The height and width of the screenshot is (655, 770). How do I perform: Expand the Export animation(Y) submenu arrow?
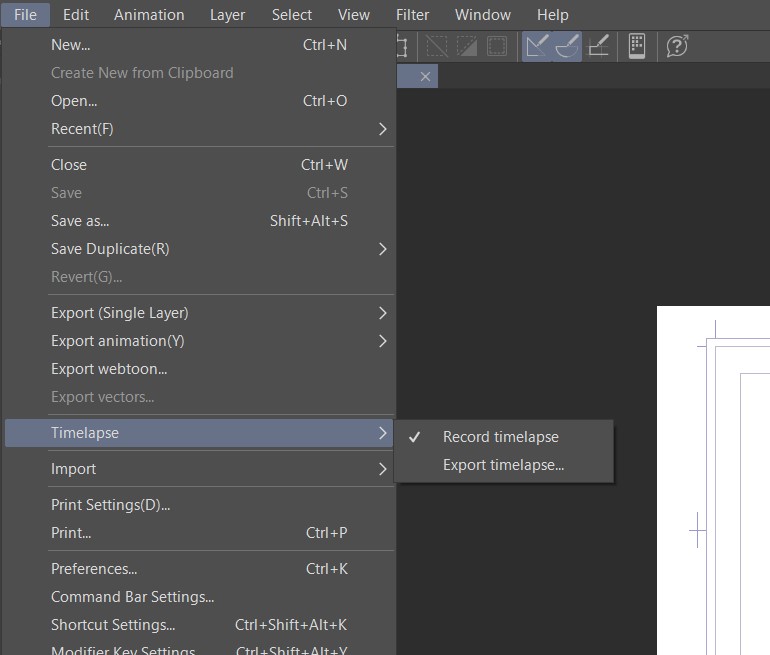pyautogui.click(x=383, y=341)
